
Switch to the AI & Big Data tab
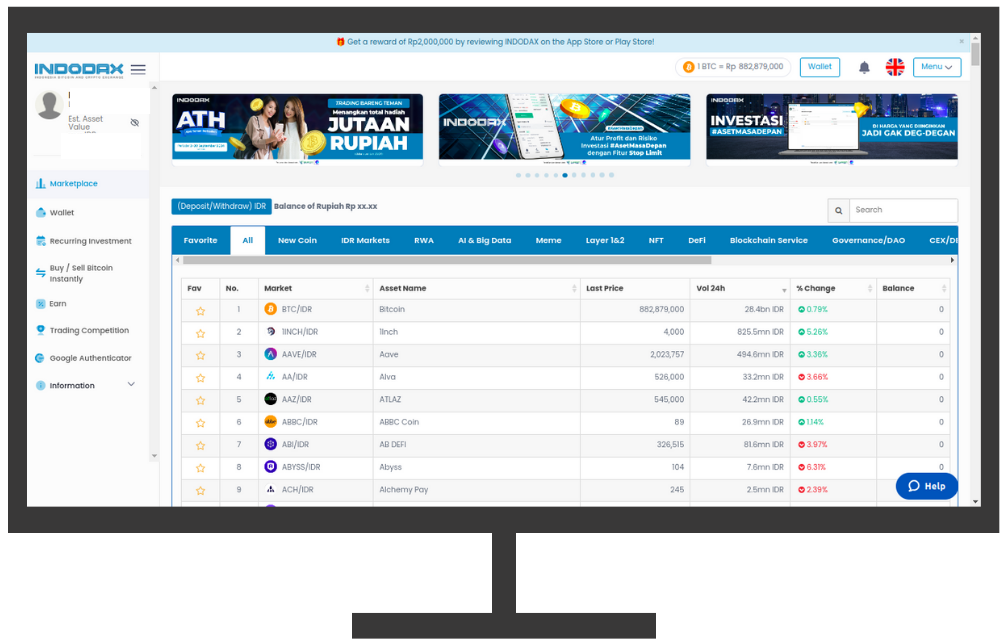click(485, 240)
